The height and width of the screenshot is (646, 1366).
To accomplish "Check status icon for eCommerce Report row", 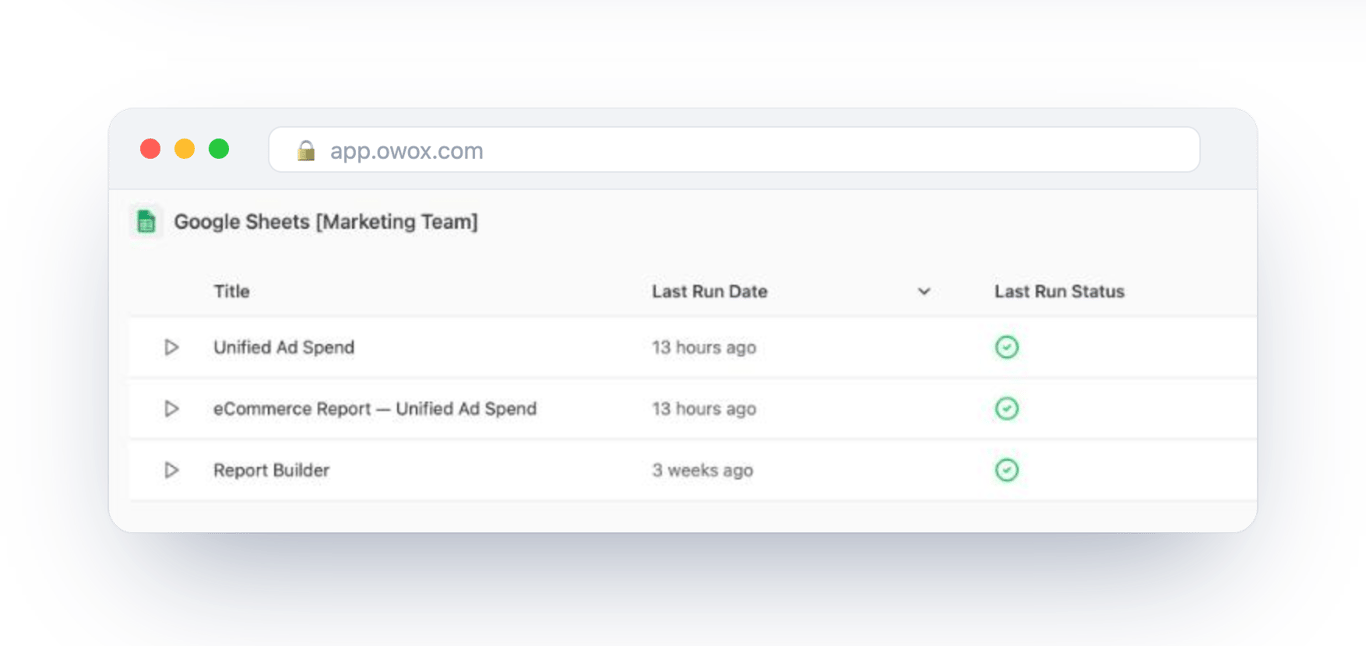I will (1007, 409).
